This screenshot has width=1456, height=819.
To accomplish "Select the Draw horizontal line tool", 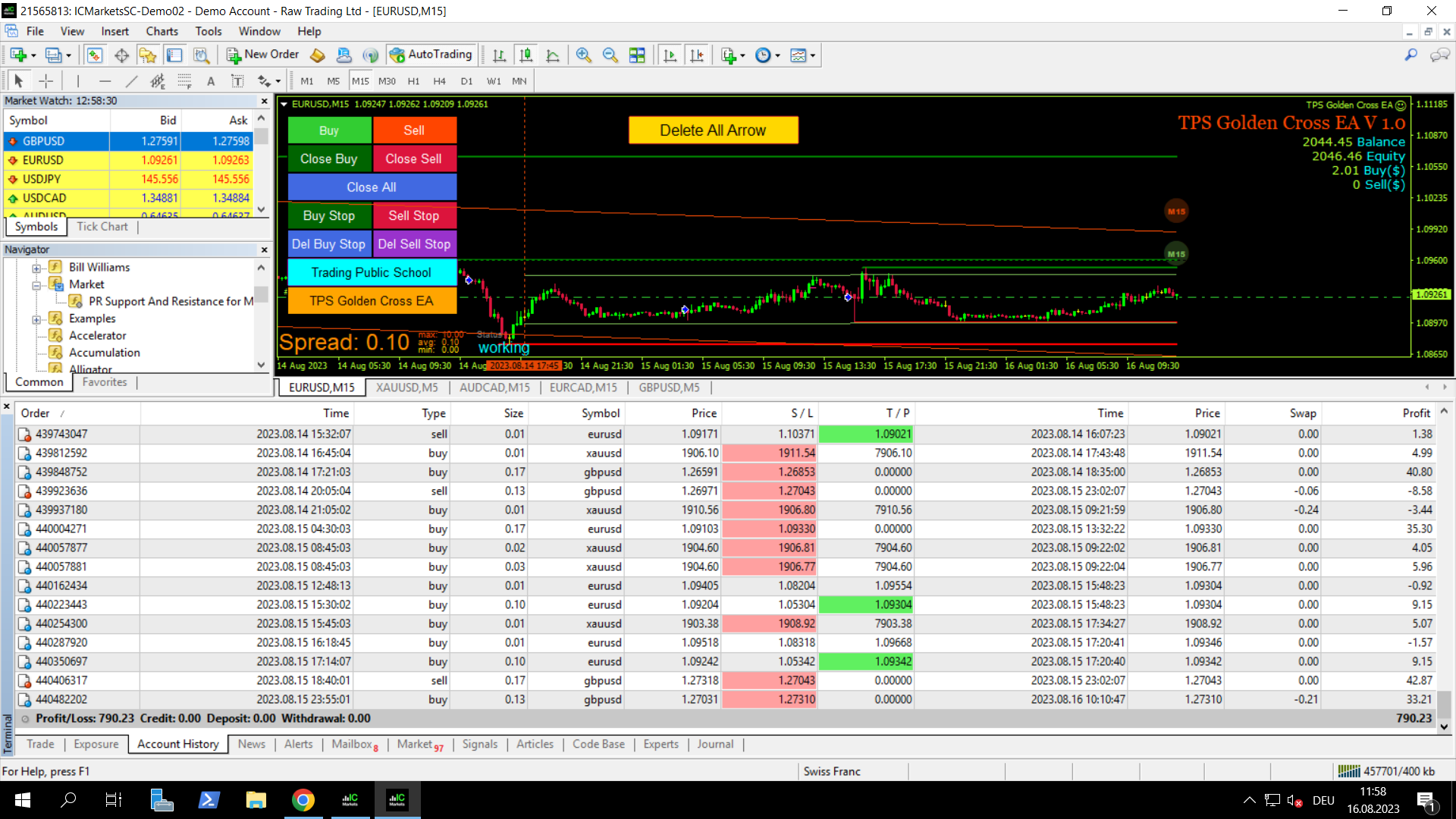I will click(x=105, y=81).
